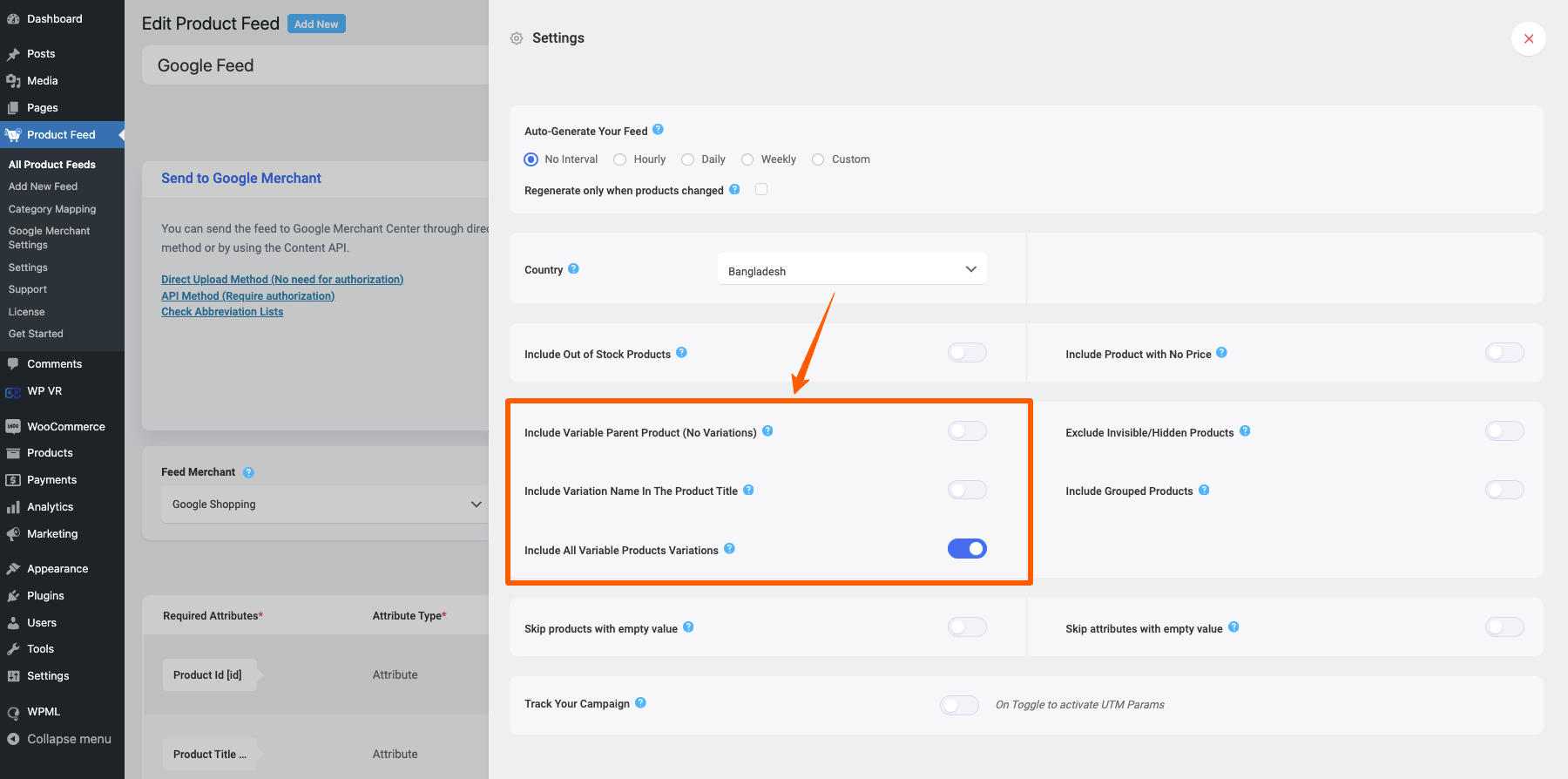Click help icon beside Auto-Generate Your Feed
Image resolution: width=1568 pixels, height=779 pixels.
coord(658,130)
